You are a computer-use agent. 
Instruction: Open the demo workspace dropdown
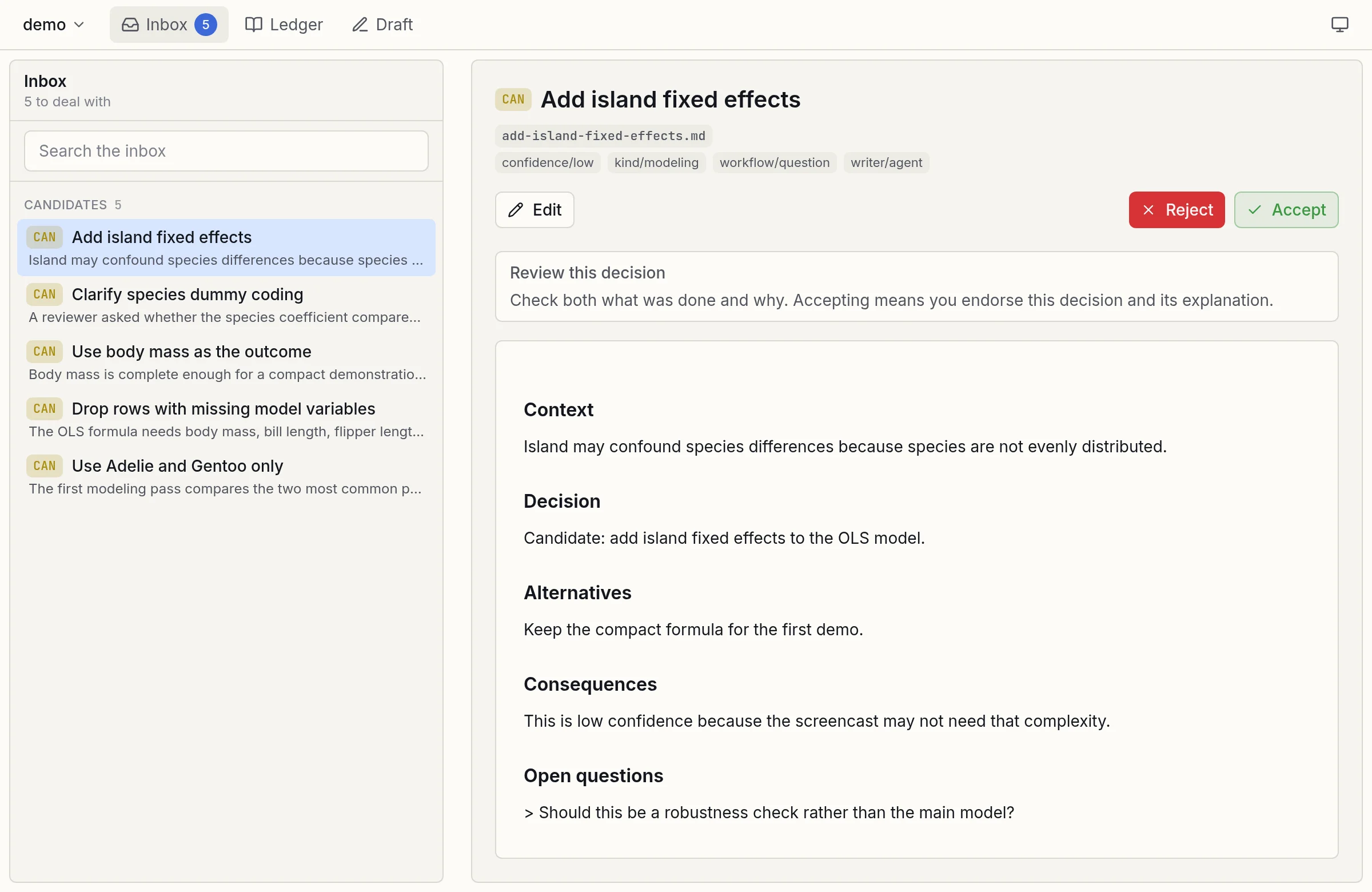point(54,24)
